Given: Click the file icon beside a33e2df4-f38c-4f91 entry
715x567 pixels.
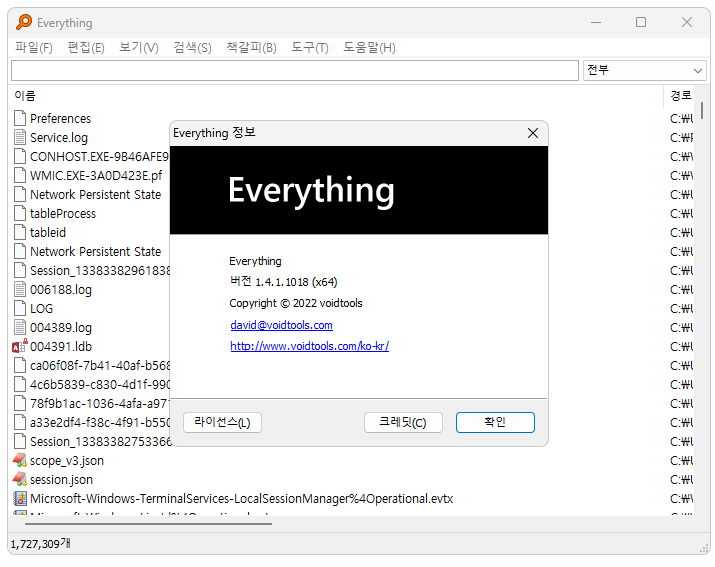Looking at the screenshot, I should pos(20,422).
